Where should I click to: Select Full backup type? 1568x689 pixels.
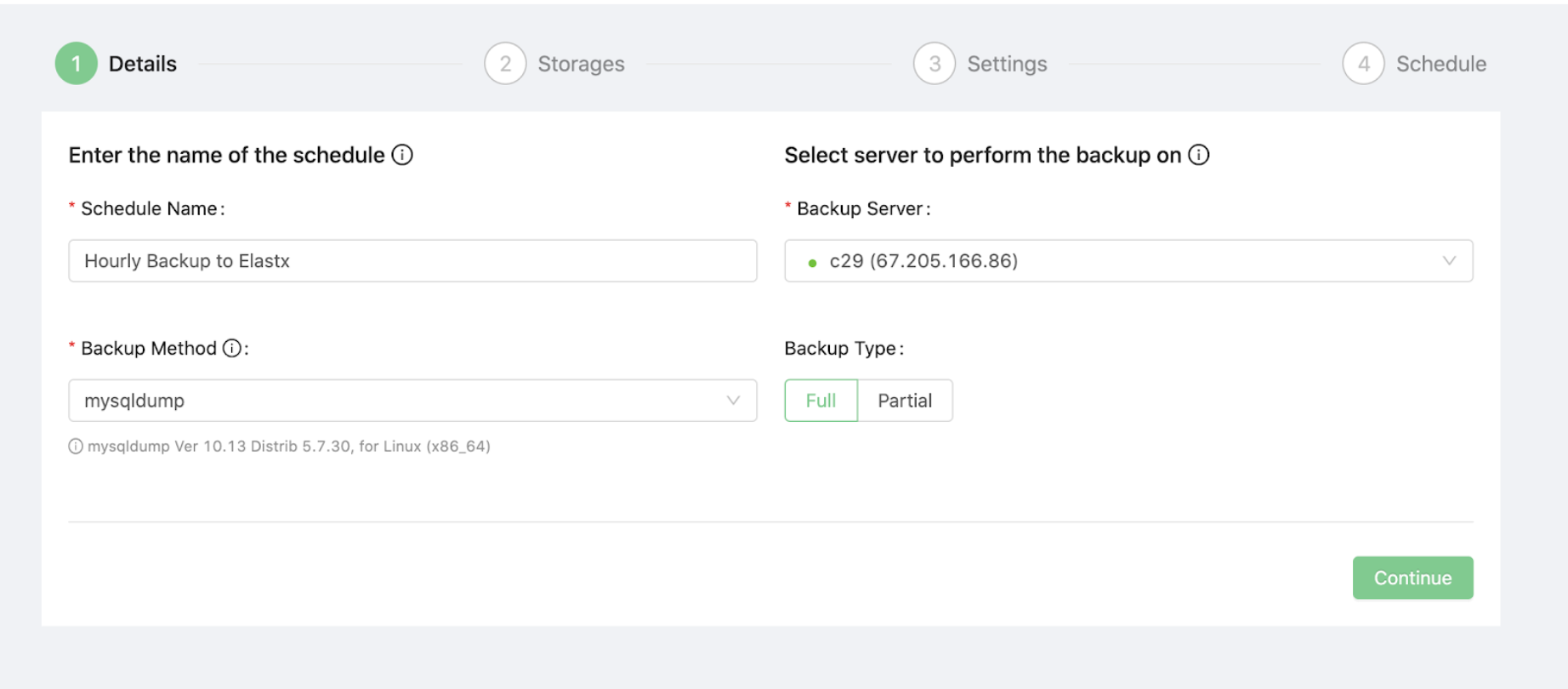(x=821, y=401)
